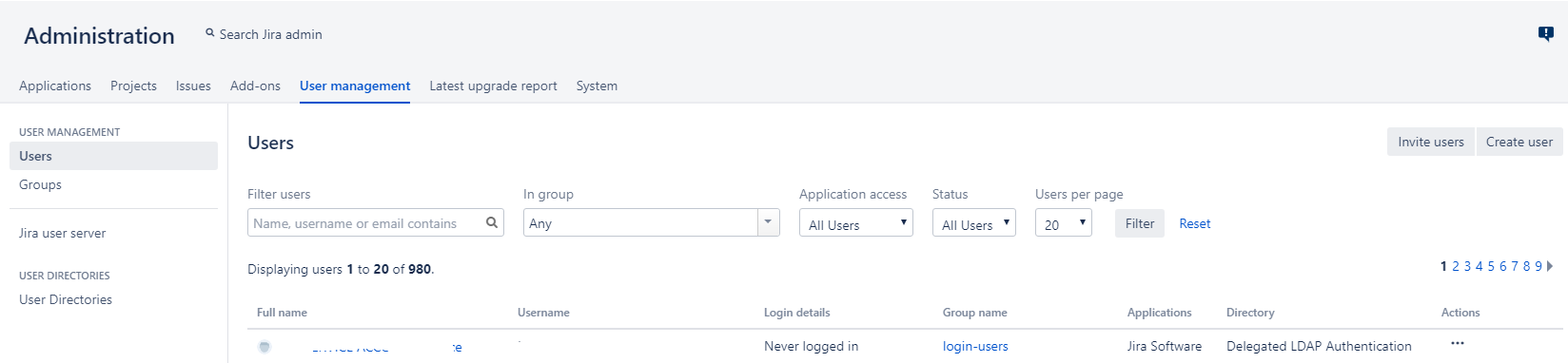Image resolution: width=1568 pixels, height=363 pixels.
Task: Go to next page using arrow icon
Action: (1550, 267)
